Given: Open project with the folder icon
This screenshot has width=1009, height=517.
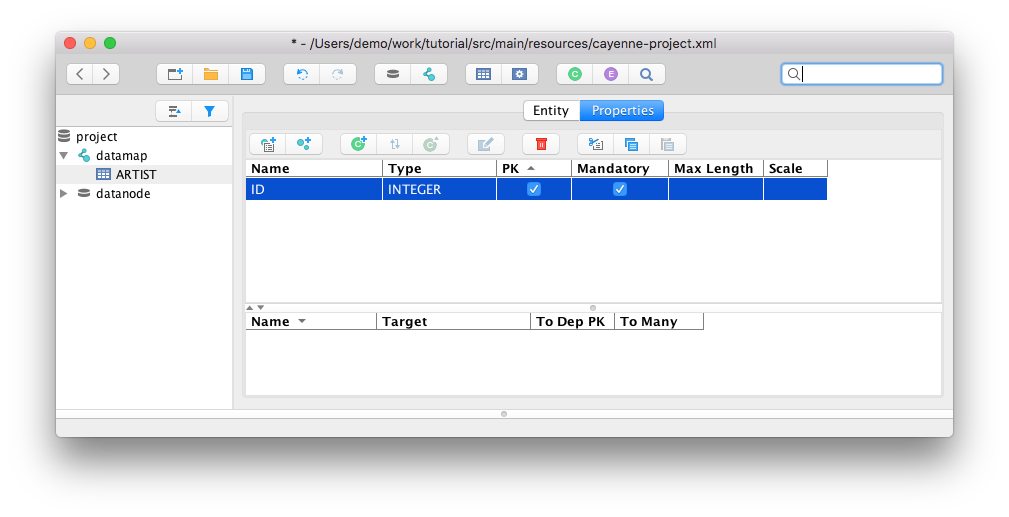Looking at the screenshot, I should coord(211,74).
